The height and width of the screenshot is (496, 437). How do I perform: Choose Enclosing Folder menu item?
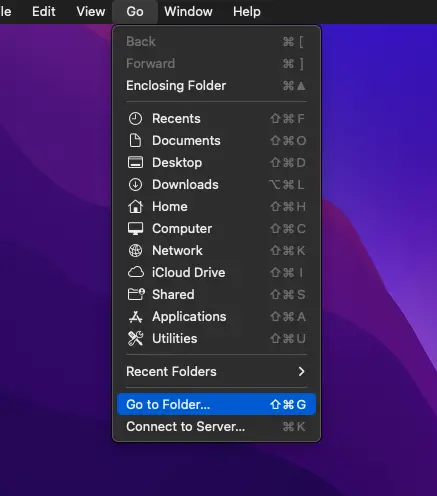click(x=216, y=86)
